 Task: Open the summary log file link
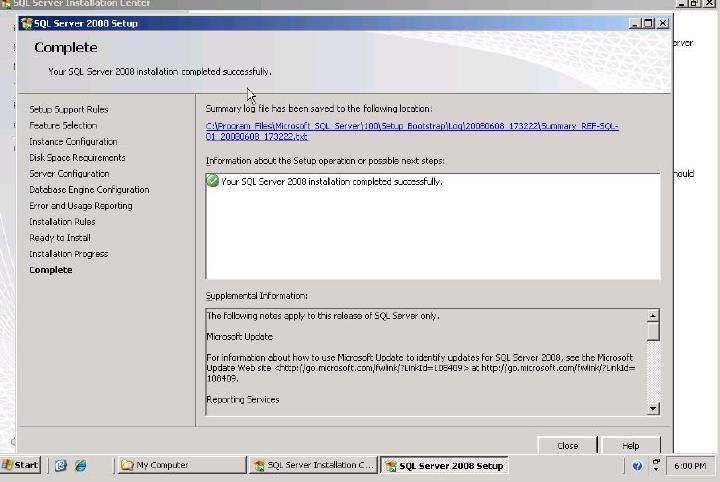coord(412,131)
